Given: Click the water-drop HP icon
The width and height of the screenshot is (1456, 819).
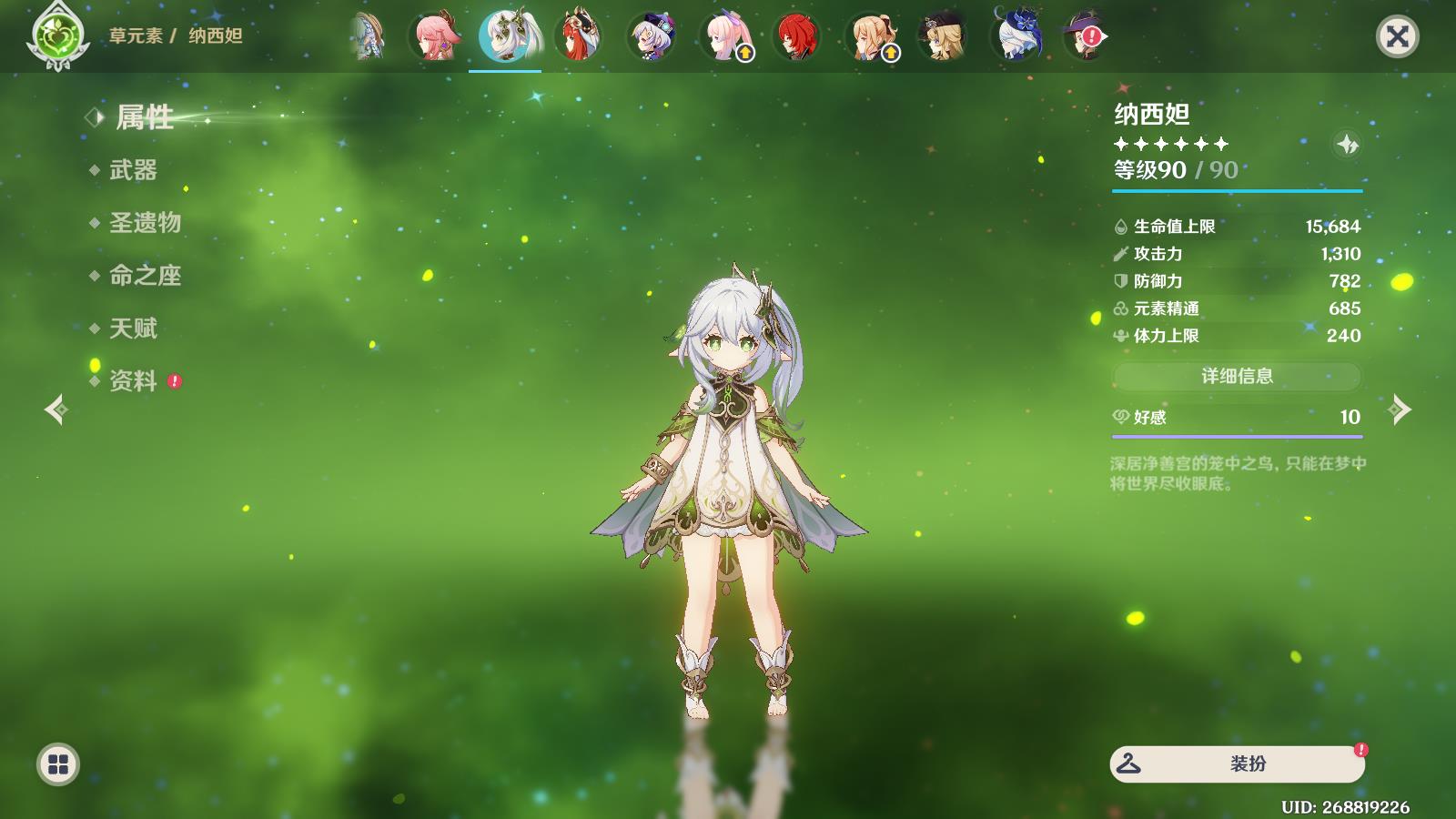Looking at the screenshot, I should point(1121,227).
